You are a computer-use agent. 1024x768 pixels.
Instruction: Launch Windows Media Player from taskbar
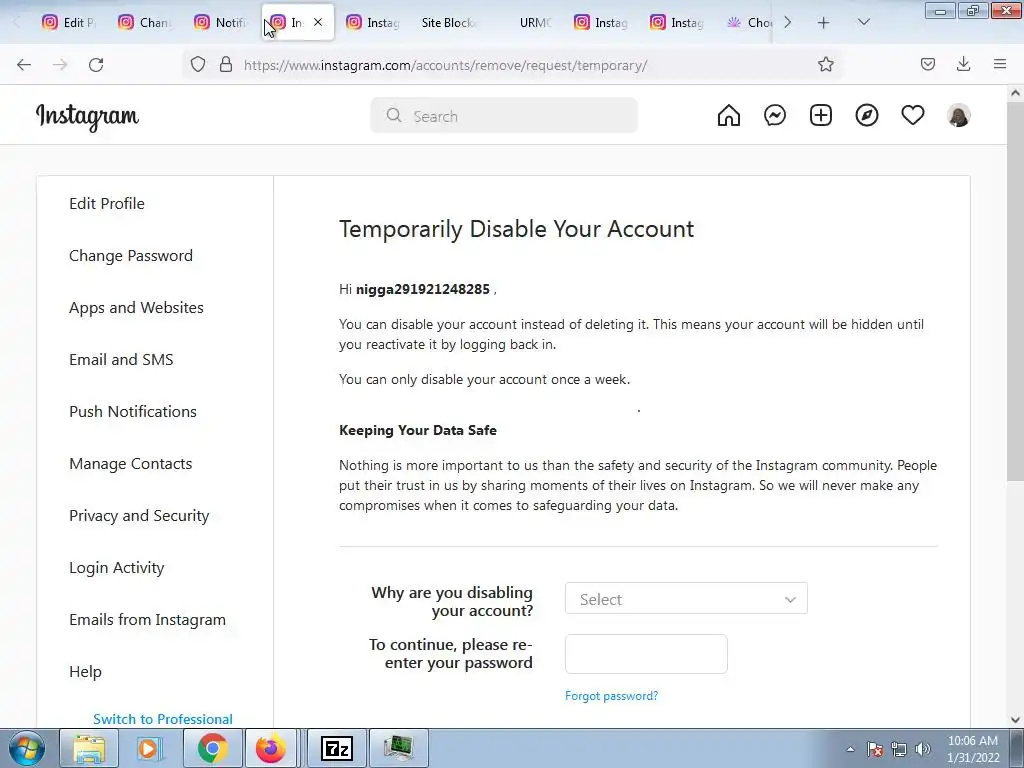tap(150, 748)
